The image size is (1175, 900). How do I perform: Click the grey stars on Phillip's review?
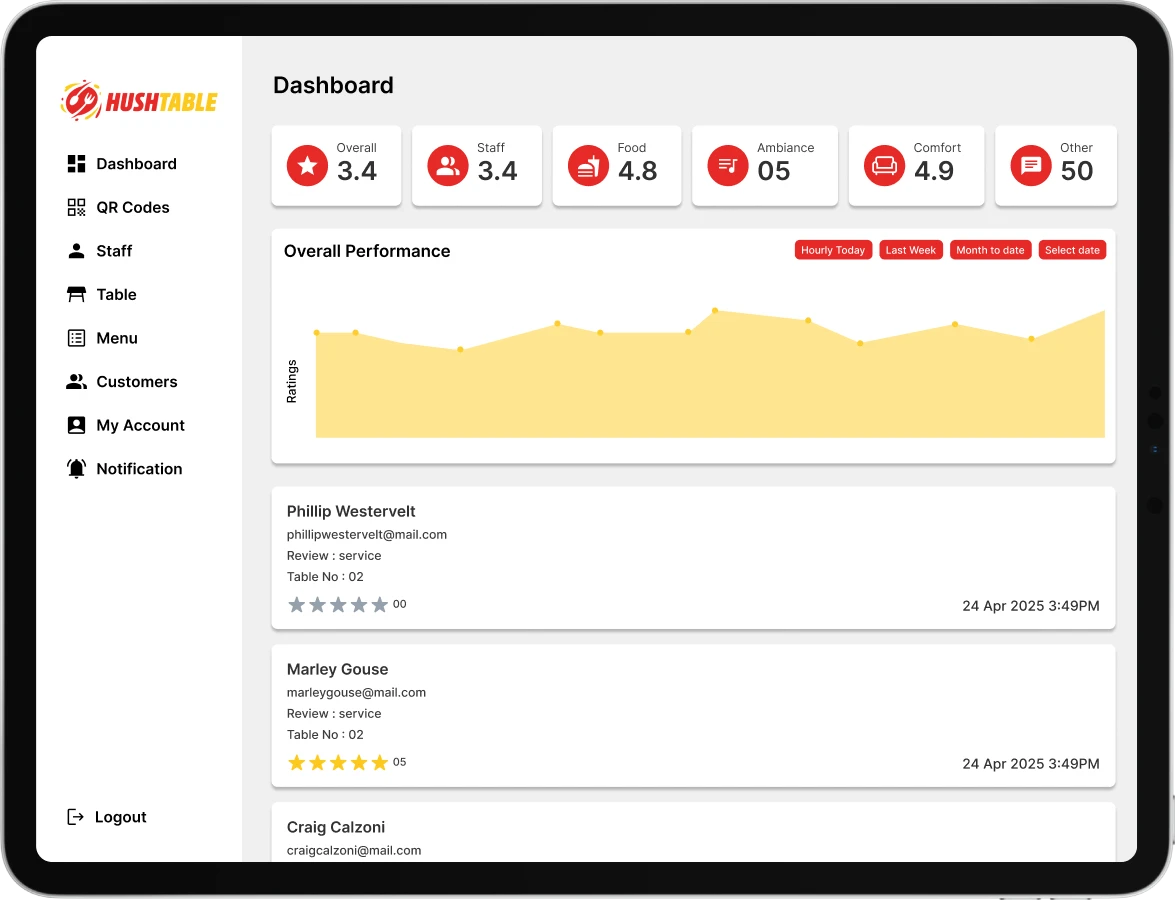click(338, 605)
